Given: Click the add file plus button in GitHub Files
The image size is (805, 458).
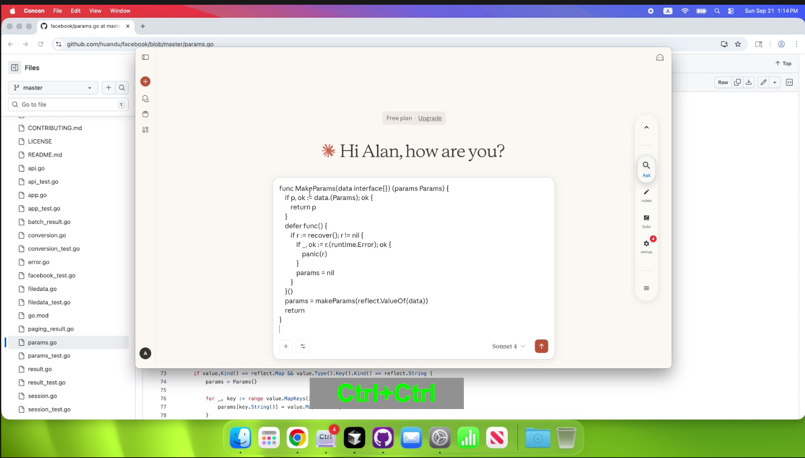Looking at the screenshot, I should 108,88.
